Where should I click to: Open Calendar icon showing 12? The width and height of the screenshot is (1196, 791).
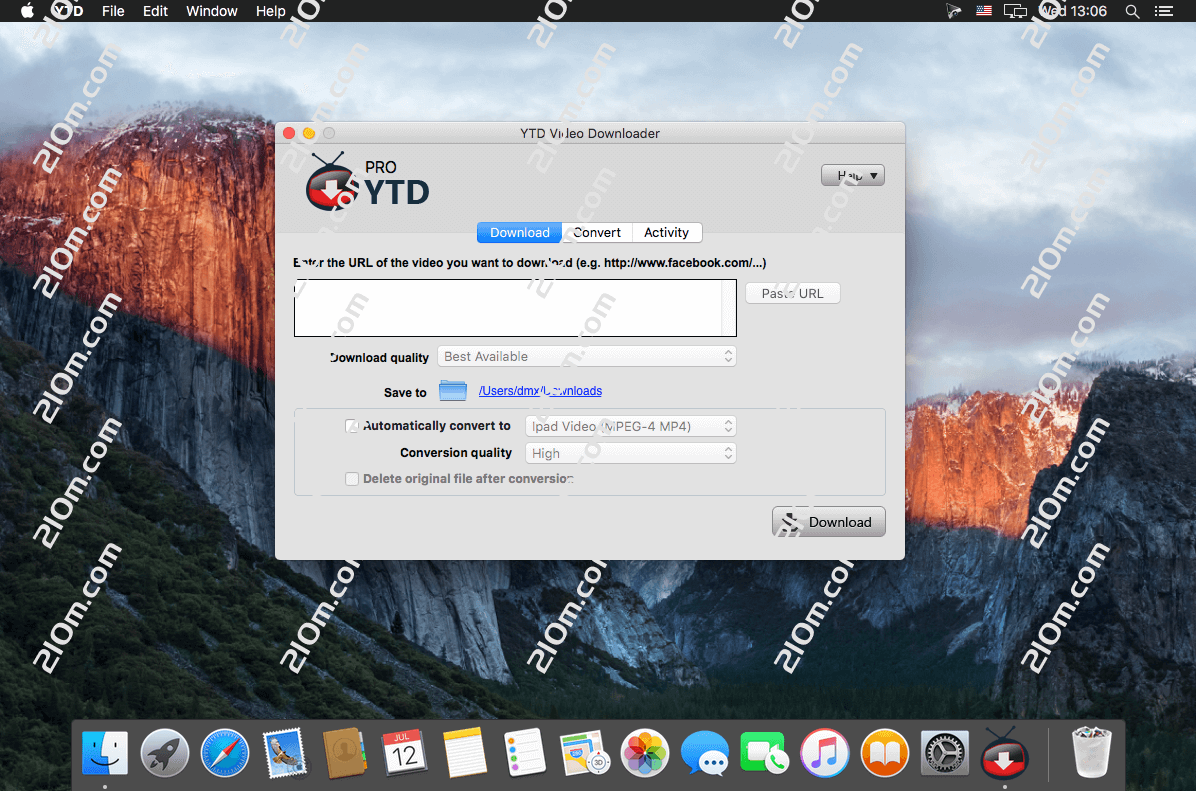(x=404, y=753)
